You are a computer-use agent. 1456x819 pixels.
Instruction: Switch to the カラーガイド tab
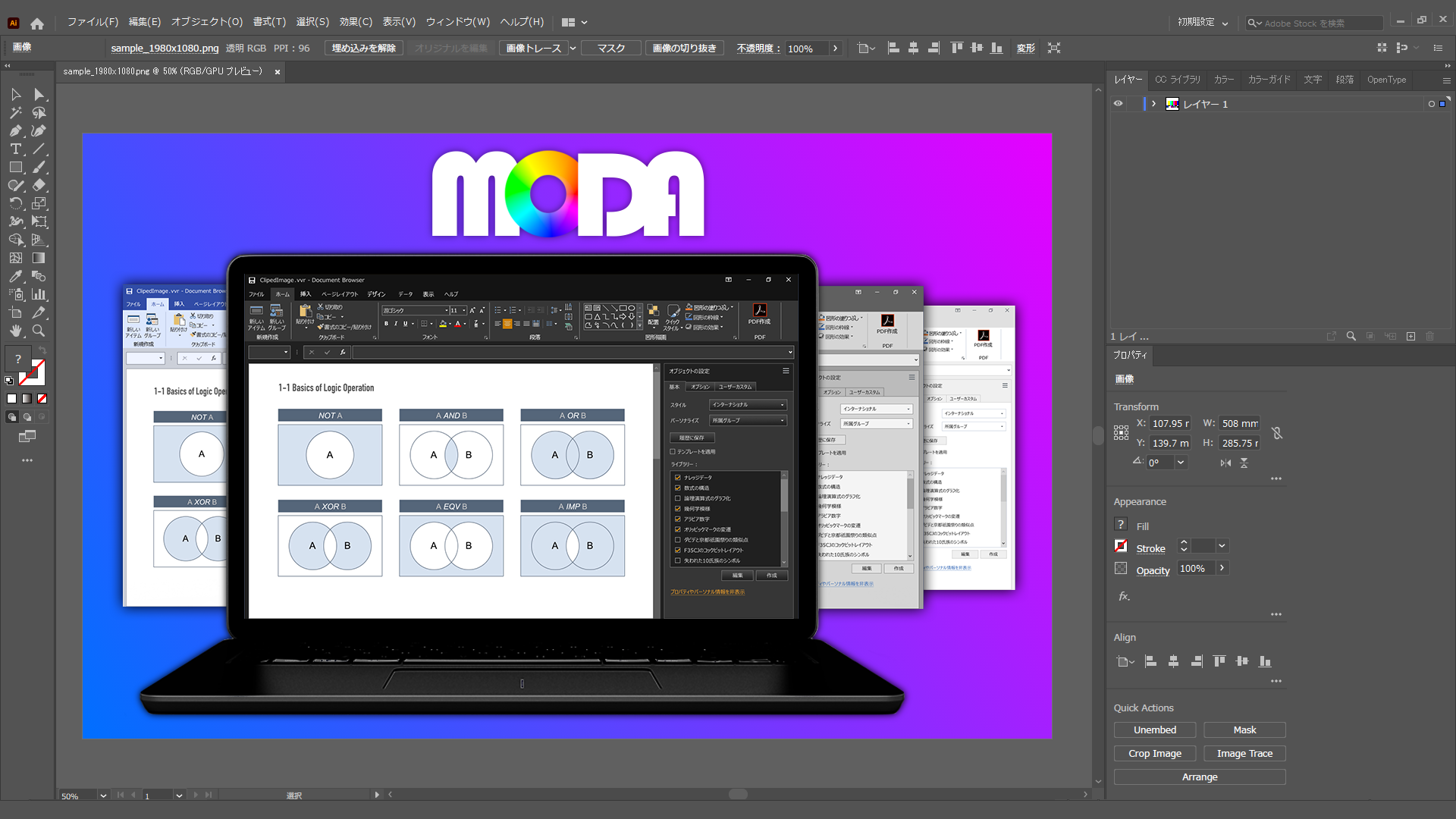tap(1269, 79)
